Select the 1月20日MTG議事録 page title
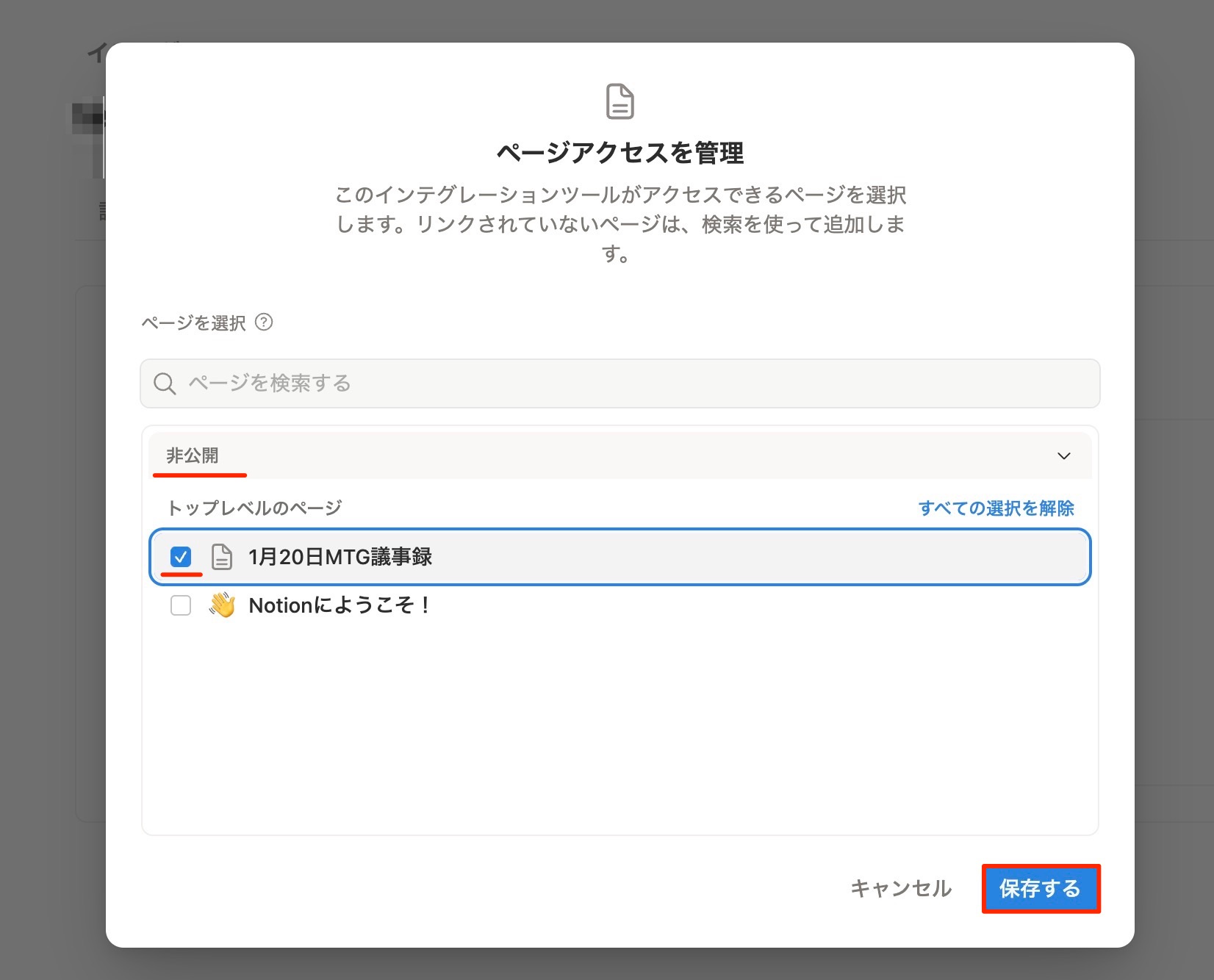Screen dimensions: 1214x980 (340, 557)
